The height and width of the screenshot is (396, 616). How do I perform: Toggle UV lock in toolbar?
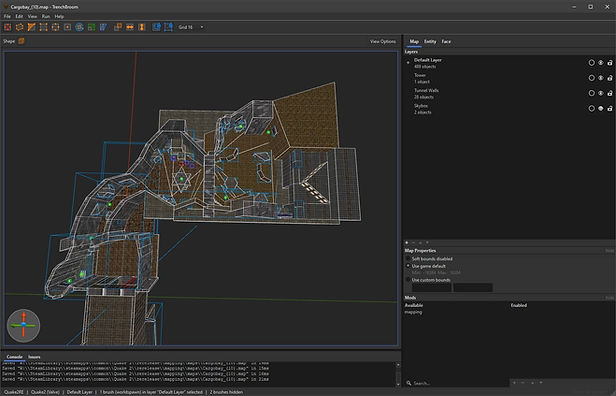[x=168, y=27]
